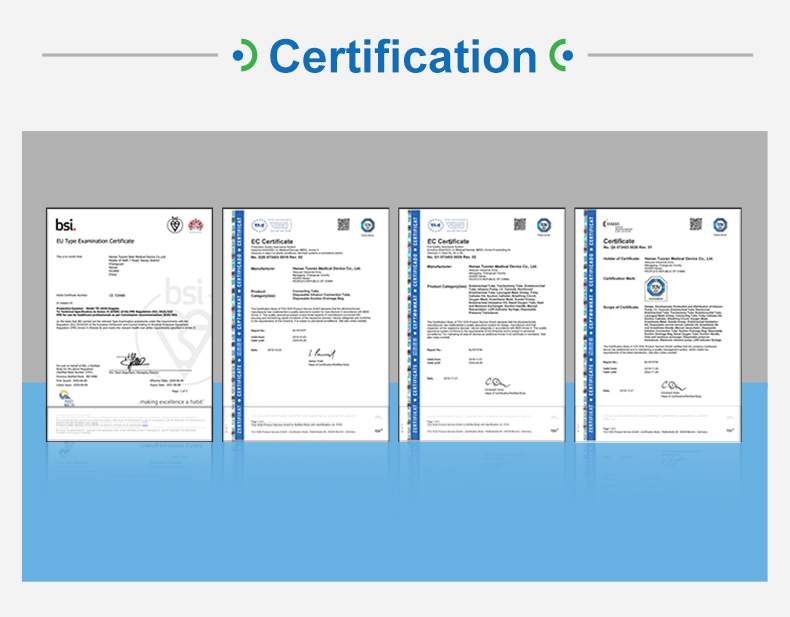This screenshot has height=617, width=790.
Task: Click the 'making excellence a habit' slogan
Action: [171, 401]
